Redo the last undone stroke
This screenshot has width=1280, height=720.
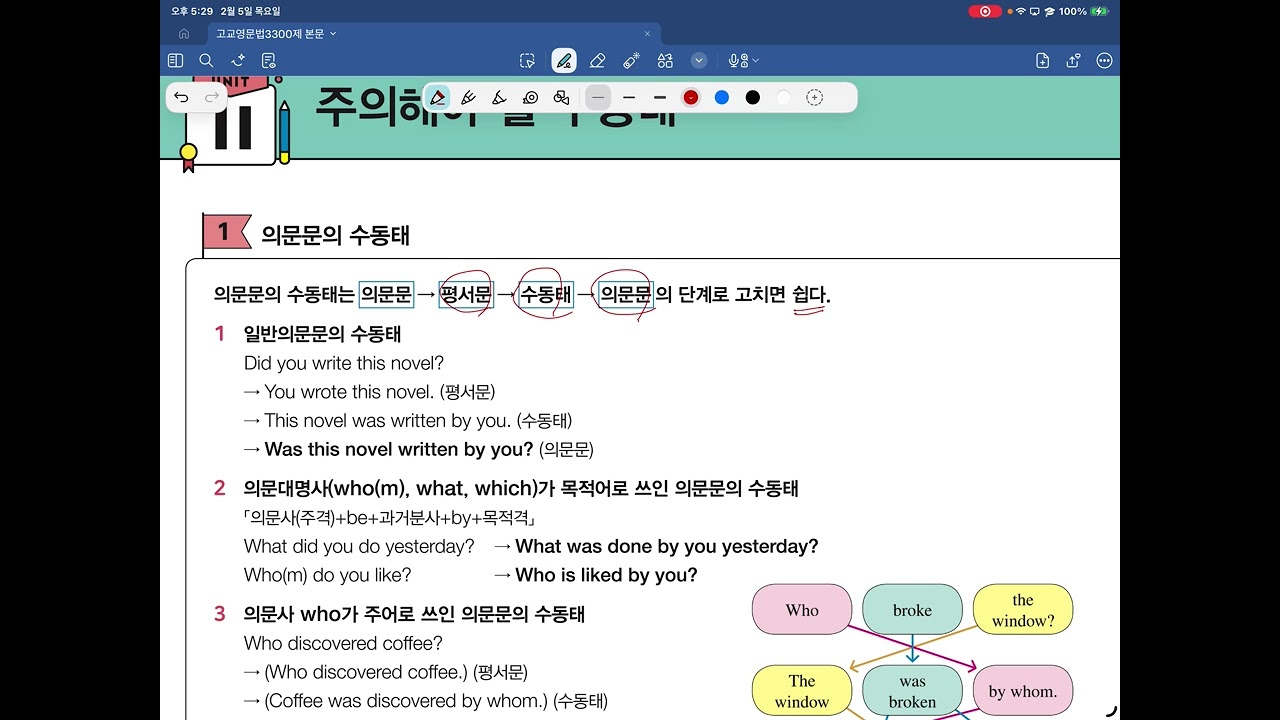pos(212,97)
